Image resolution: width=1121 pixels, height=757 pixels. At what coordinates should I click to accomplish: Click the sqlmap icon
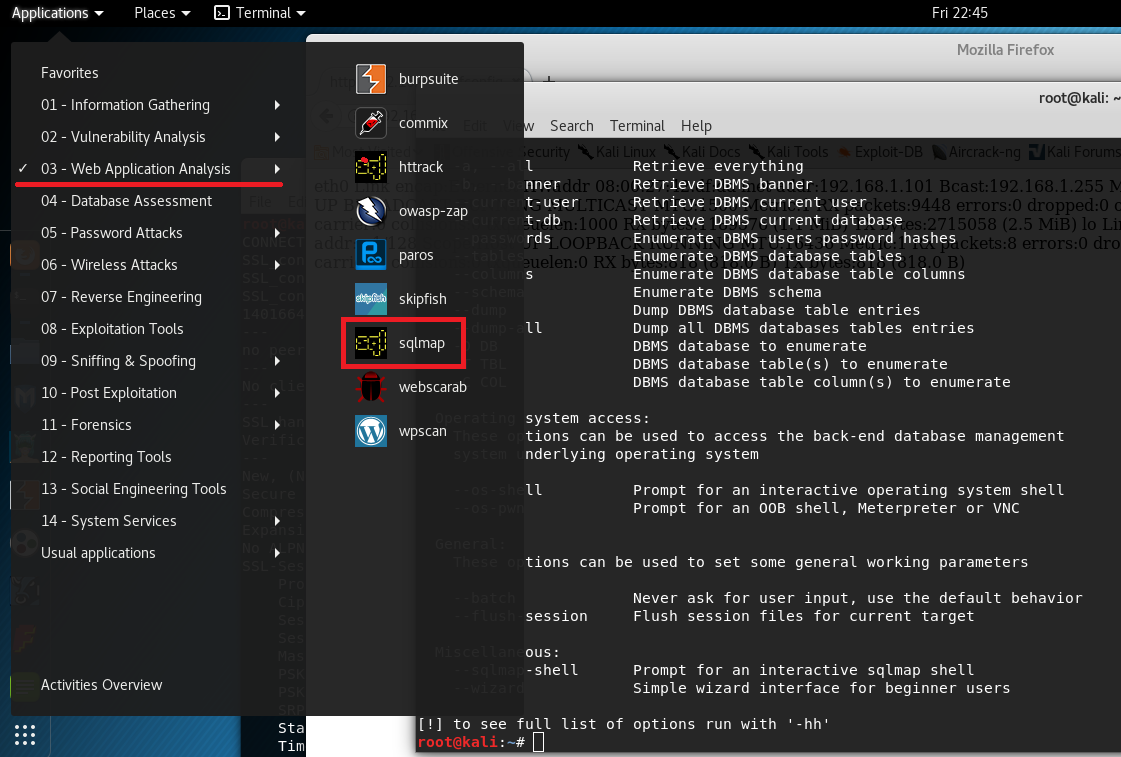pyautogui.click(x=370, y=343)
